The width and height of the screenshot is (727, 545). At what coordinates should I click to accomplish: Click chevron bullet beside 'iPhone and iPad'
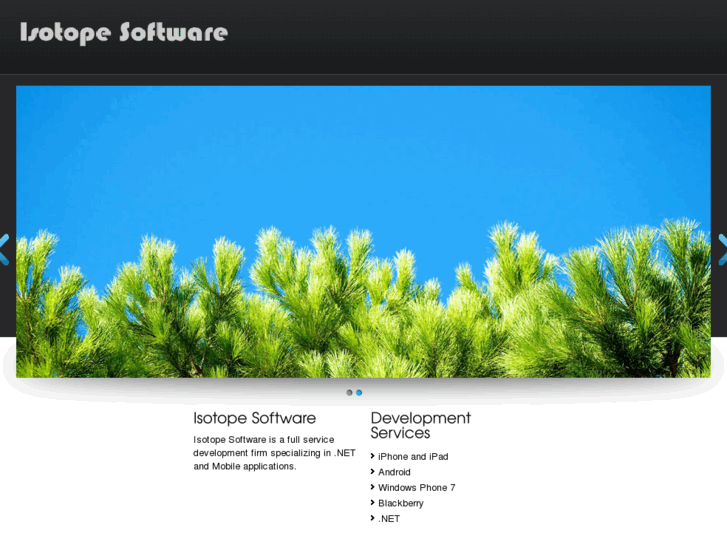coord(372,456)
